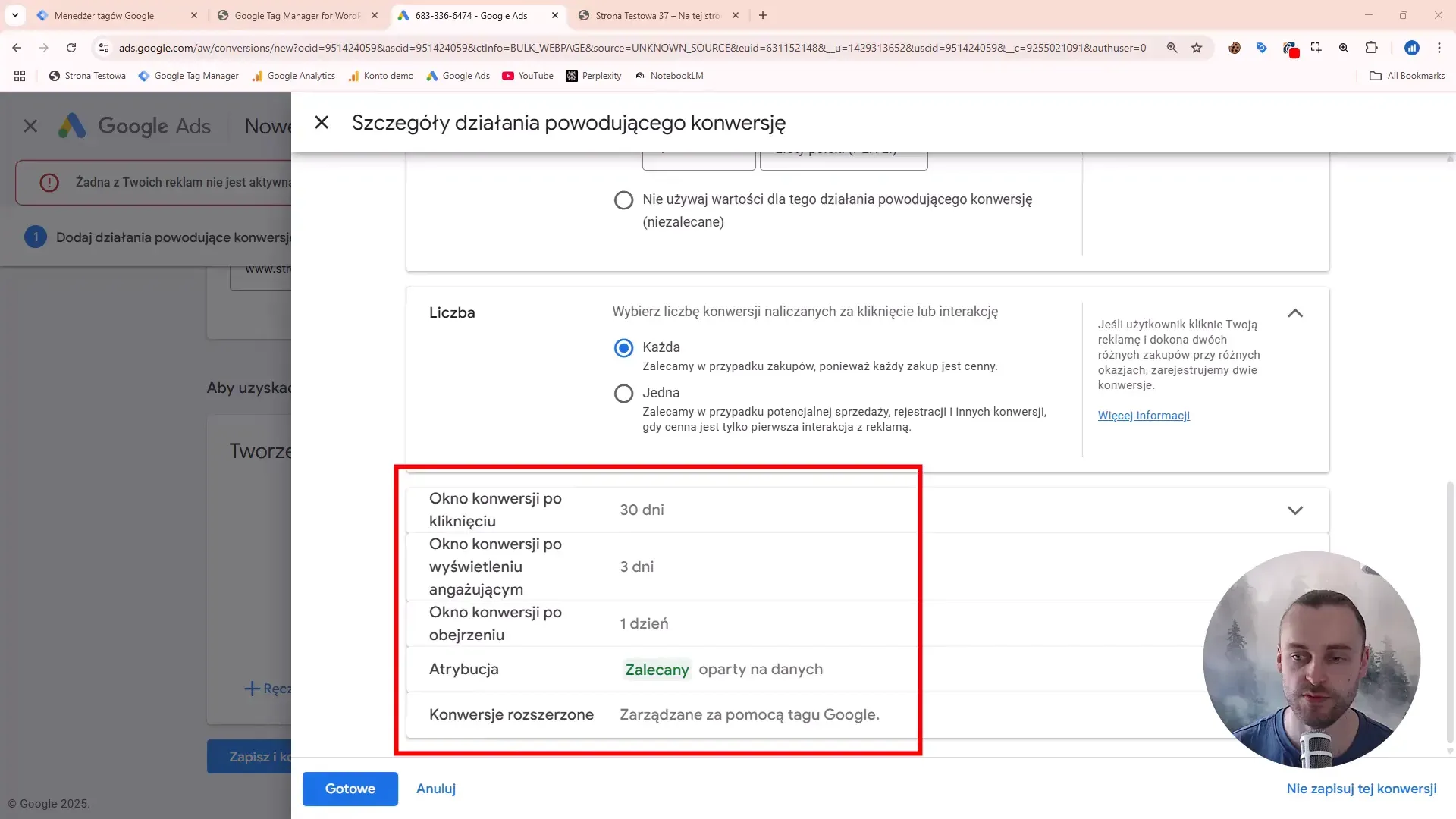Click the Gotowe button
Image resolution: width=1456 pixels, height=819 pixels.
(350, 789)
